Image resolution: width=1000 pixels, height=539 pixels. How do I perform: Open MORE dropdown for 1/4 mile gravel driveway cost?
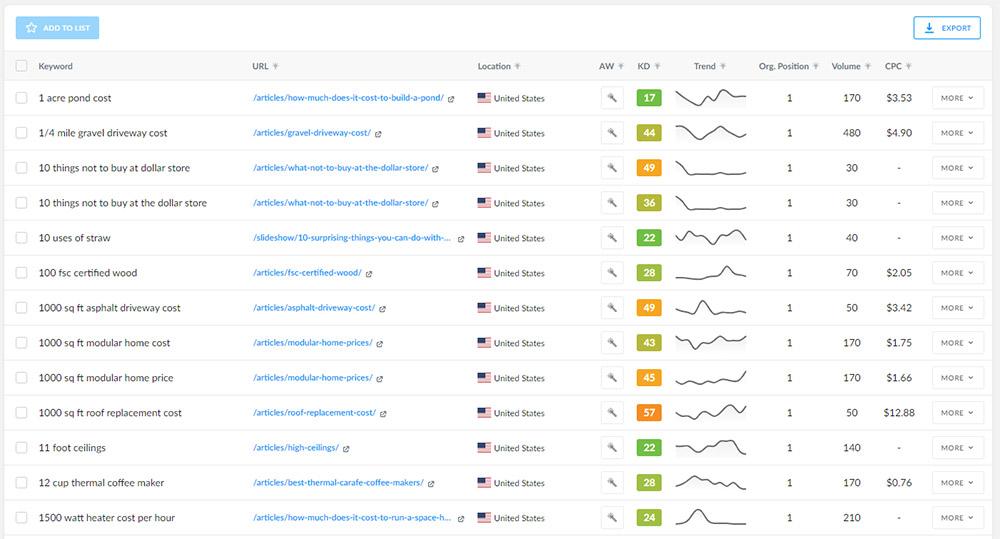coord(957,133)
